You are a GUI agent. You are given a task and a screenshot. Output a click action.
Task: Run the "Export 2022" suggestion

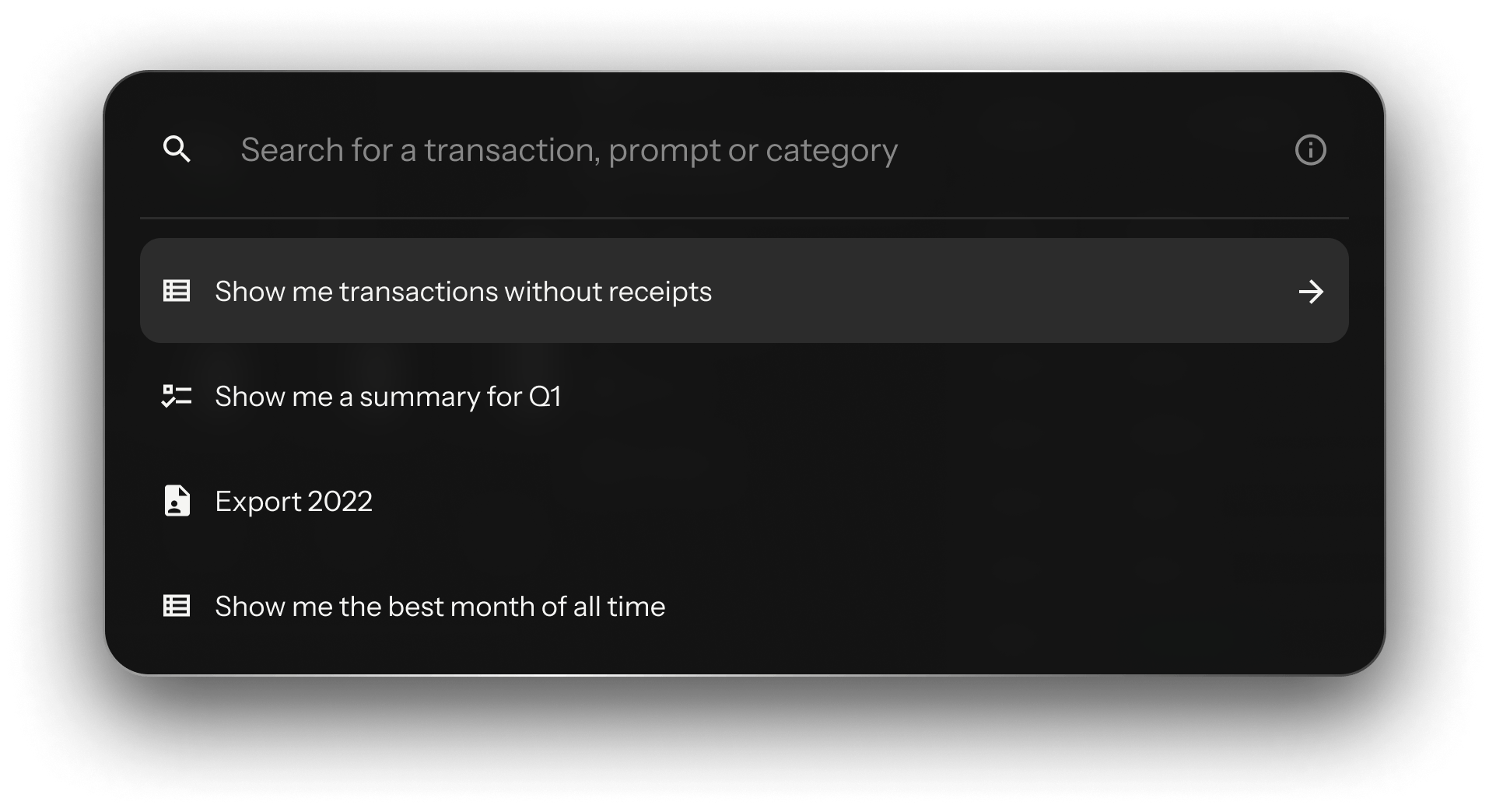coord(293,502)
